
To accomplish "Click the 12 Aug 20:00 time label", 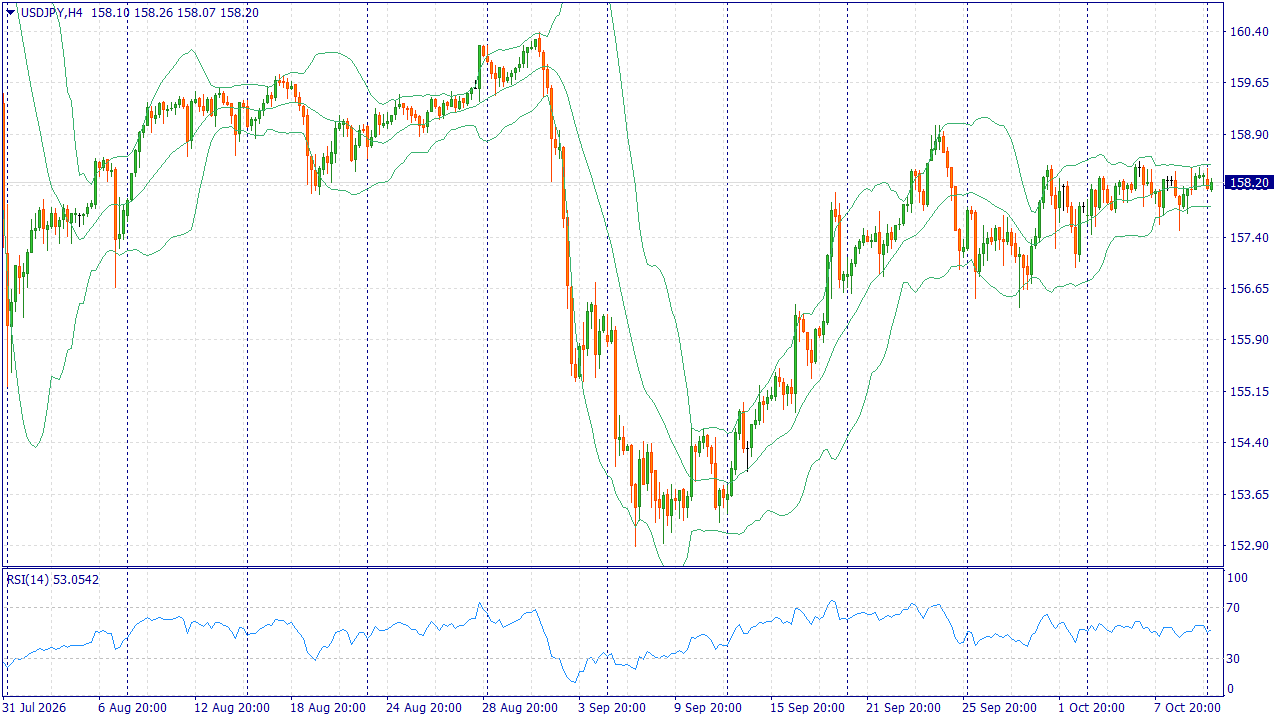I will pos(232,708).
